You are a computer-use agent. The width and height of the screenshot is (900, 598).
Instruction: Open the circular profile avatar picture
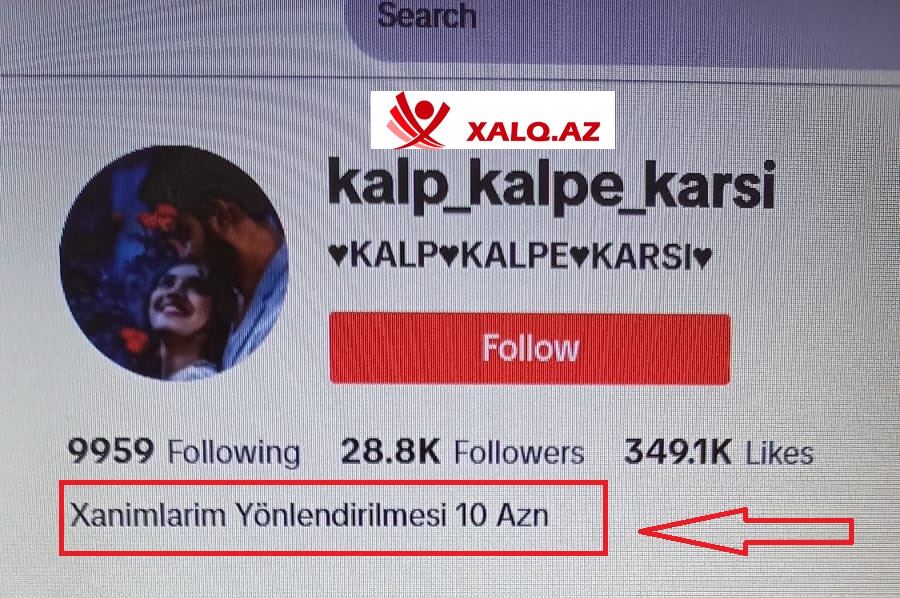click(174, 262)
